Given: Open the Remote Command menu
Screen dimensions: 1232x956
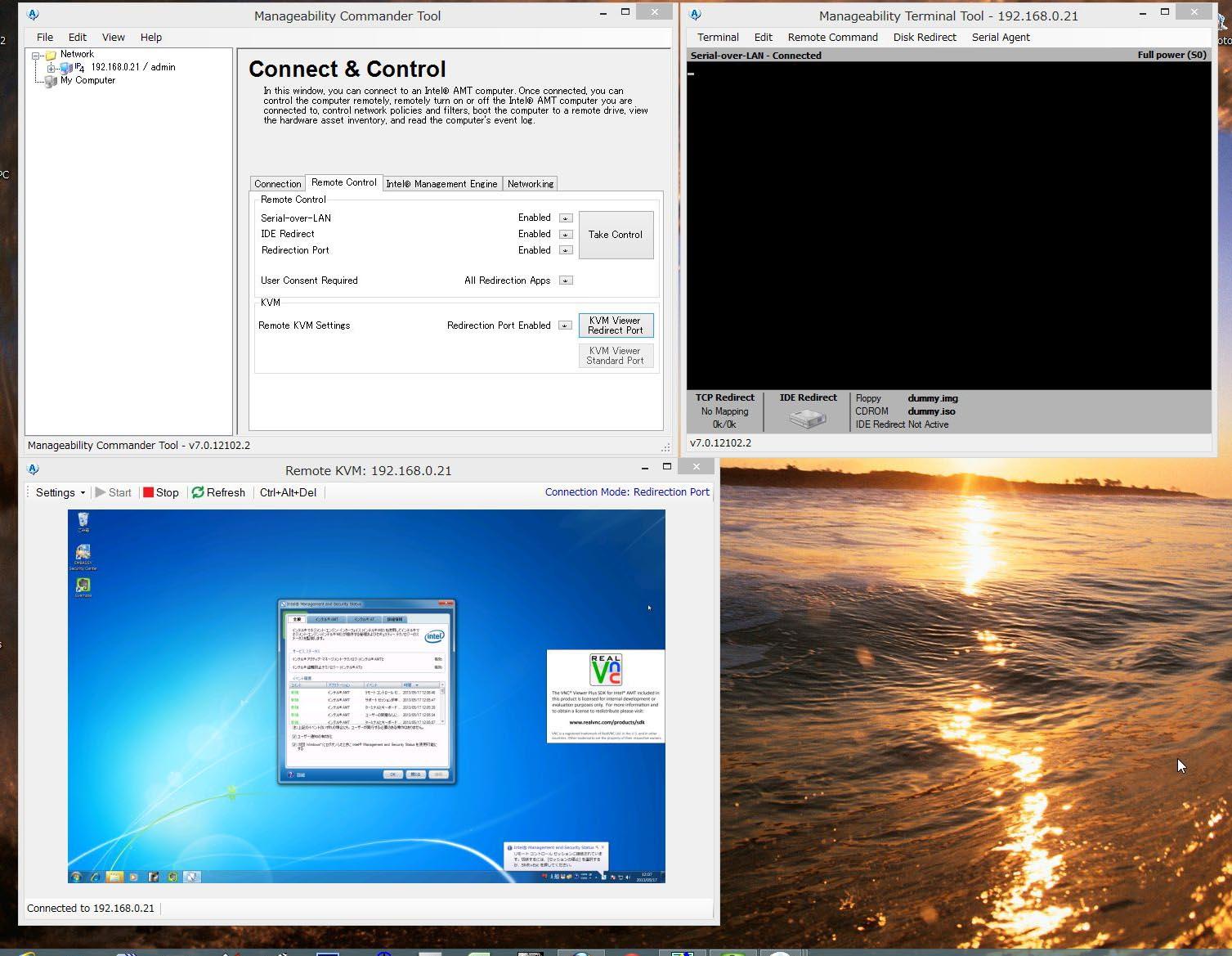Looking at the screenshot, I should click(x=833, y=38).
